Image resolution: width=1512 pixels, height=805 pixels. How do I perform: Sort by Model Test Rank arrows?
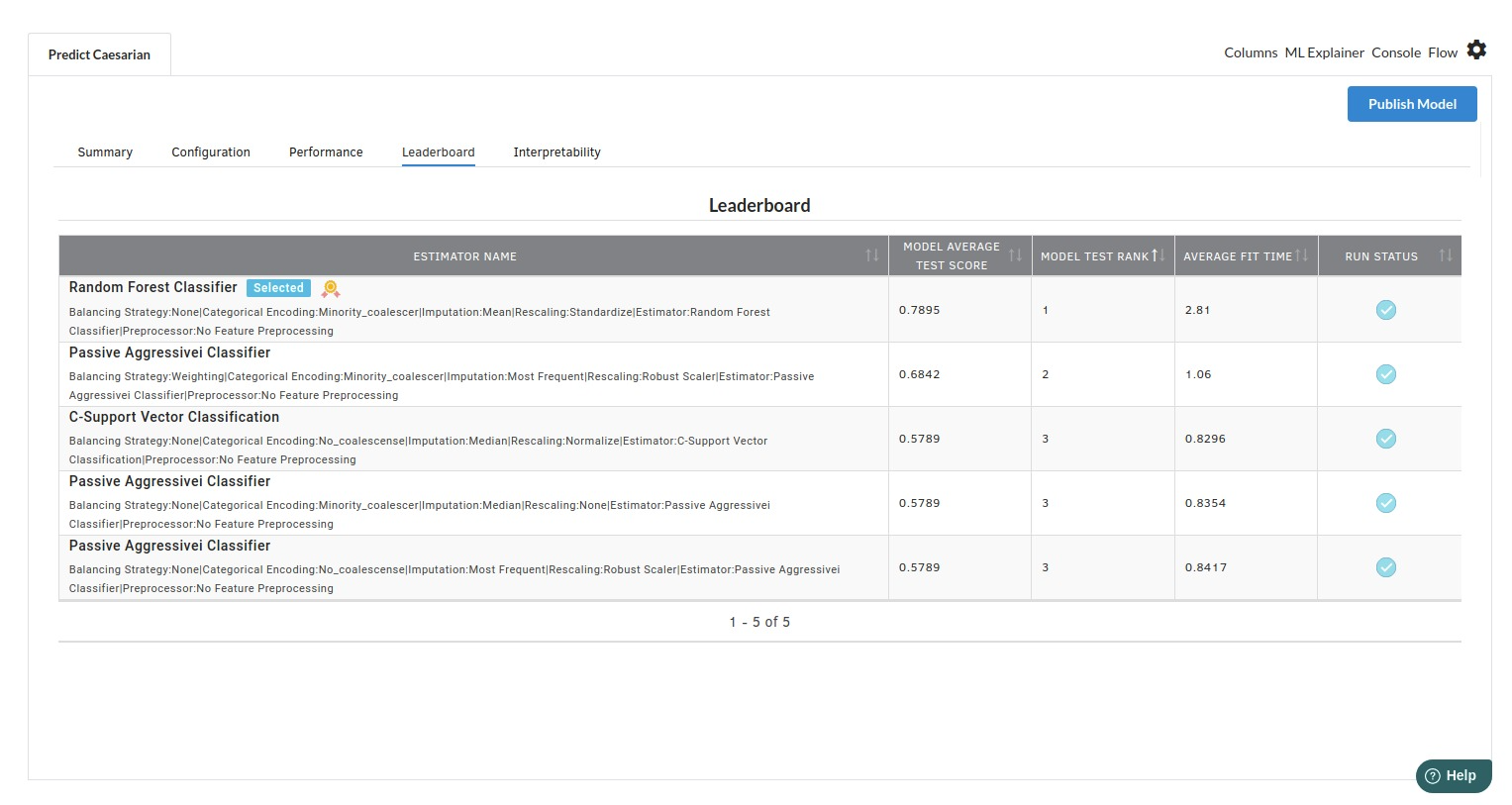[1158, 255]
